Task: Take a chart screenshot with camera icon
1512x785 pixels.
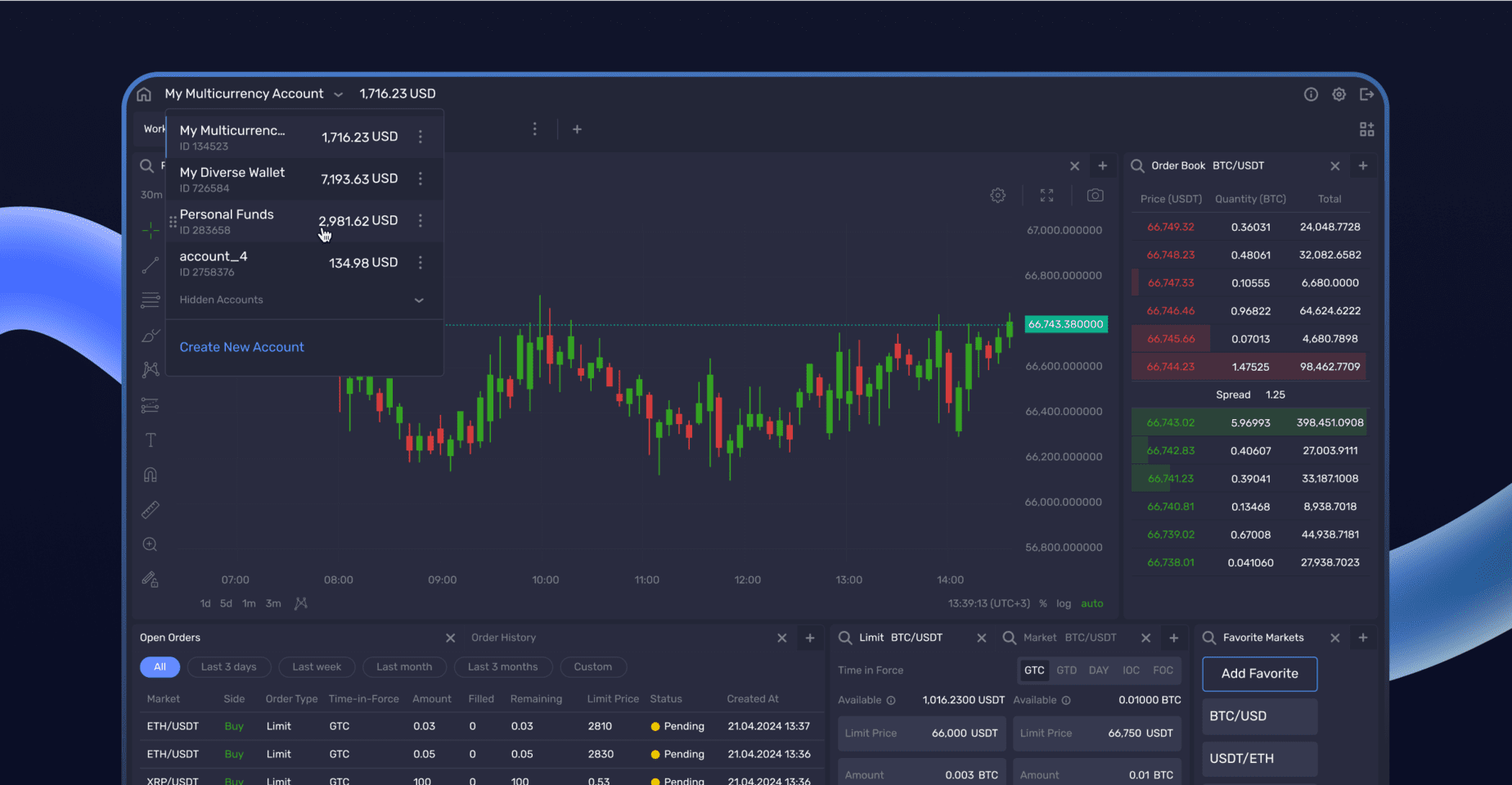Action: (1095, 195)
